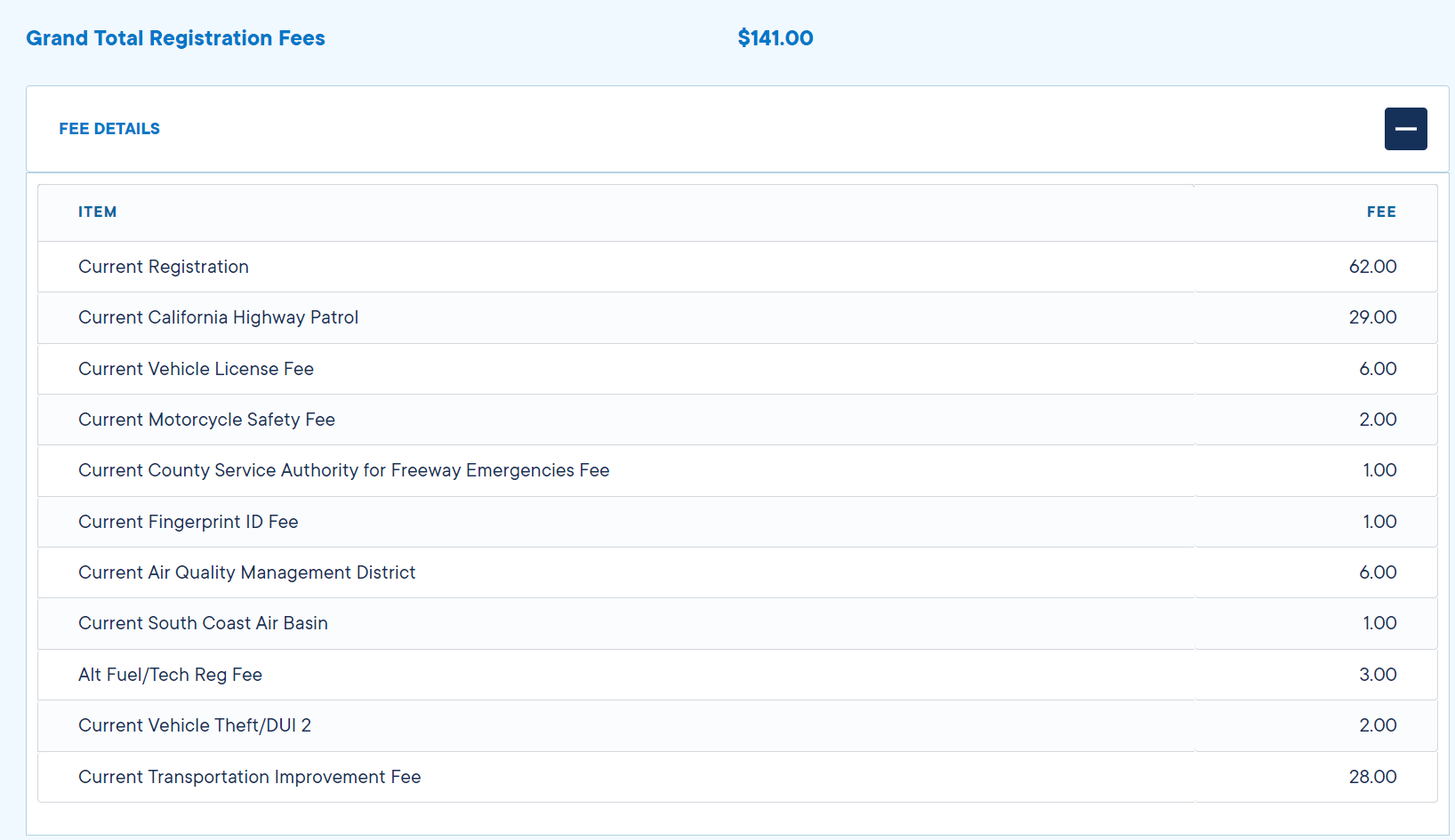
Task: Click the ITEM column header
Action: [97, 212]
